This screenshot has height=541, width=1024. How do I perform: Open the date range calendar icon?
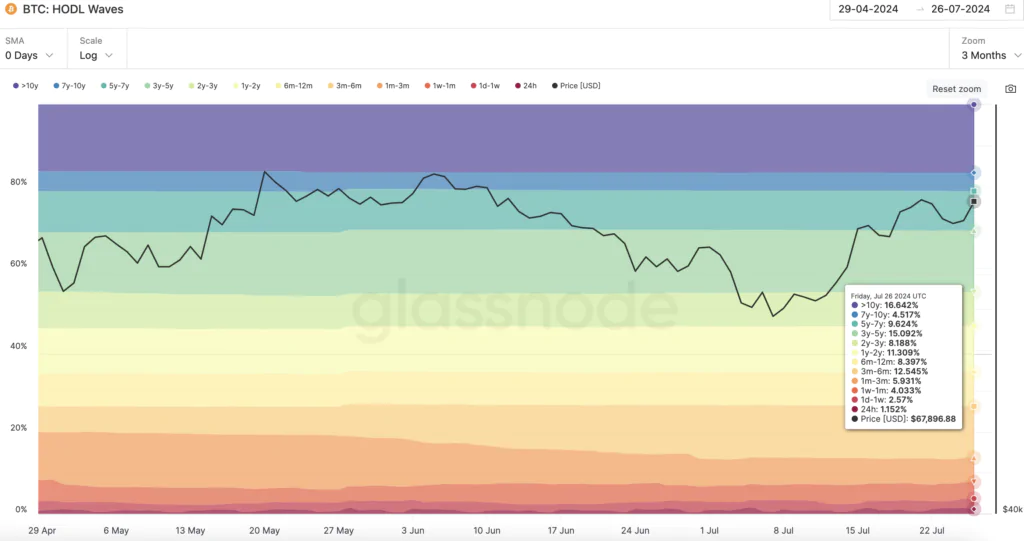1010,9
